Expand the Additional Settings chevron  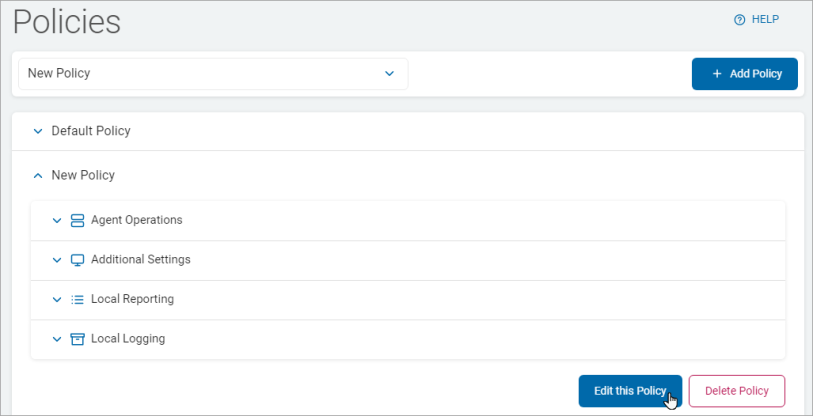tap(57, 260)
